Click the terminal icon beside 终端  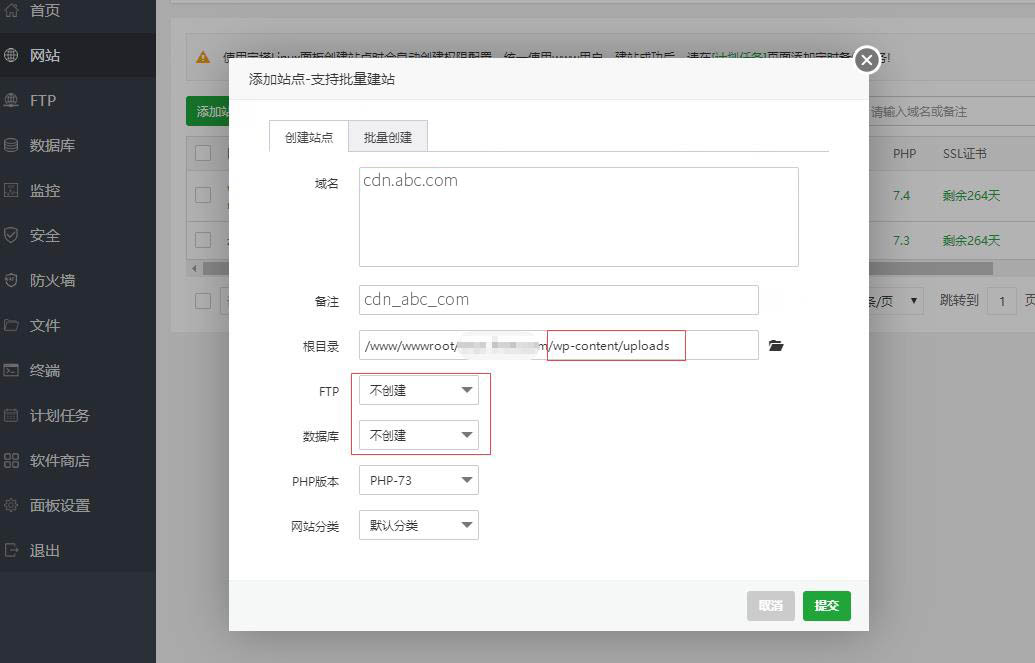coord(11,370)
